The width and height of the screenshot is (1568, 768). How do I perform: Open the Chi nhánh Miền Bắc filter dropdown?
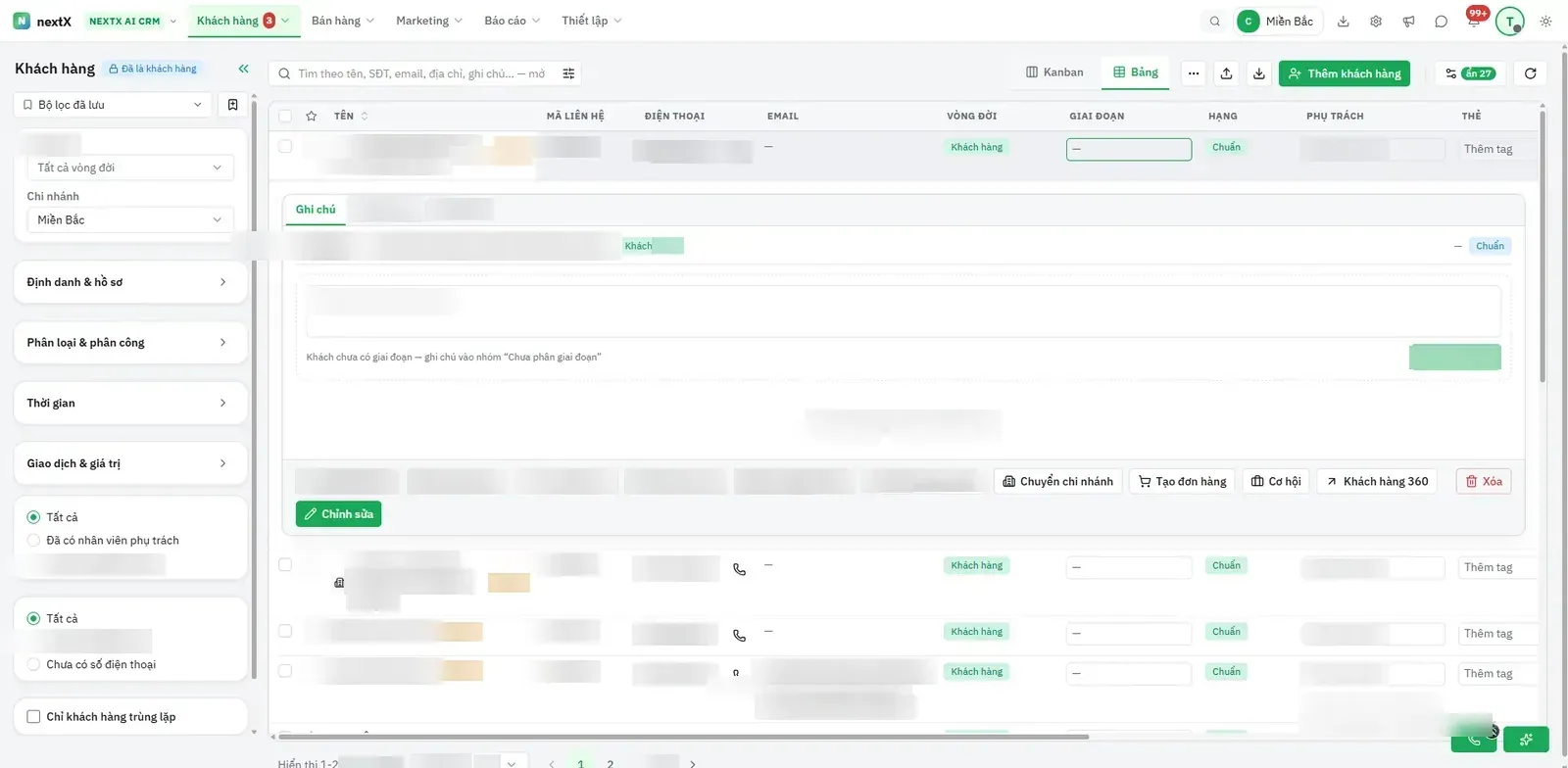pos(130,220)
